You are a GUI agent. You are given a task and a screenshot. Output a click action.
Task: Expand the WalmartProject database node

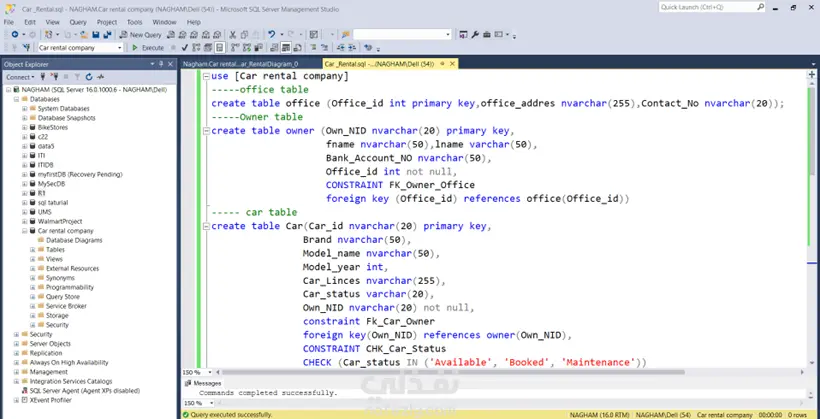coord(25,221)
